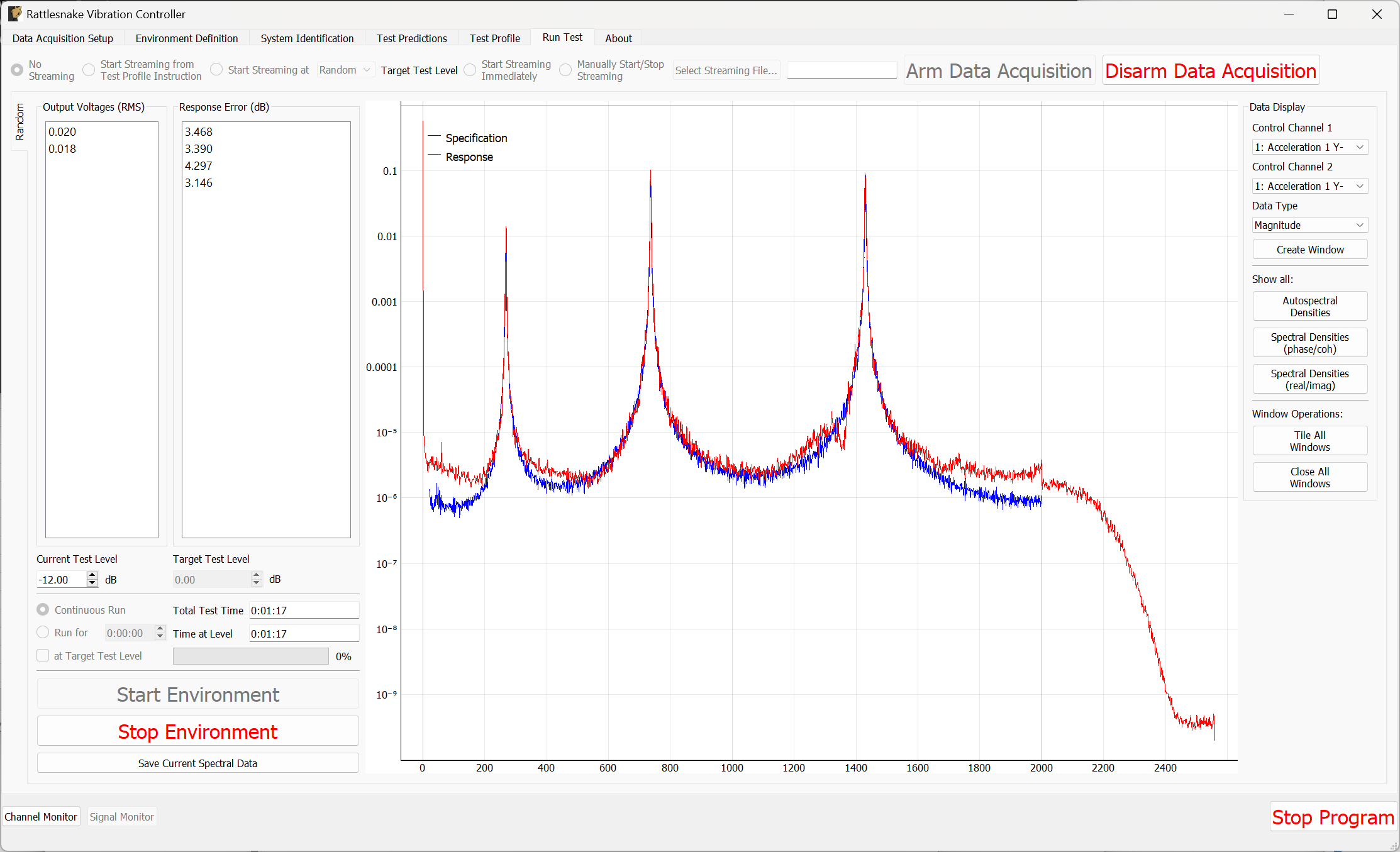Open the Random test level dropdown

(345, 70)
